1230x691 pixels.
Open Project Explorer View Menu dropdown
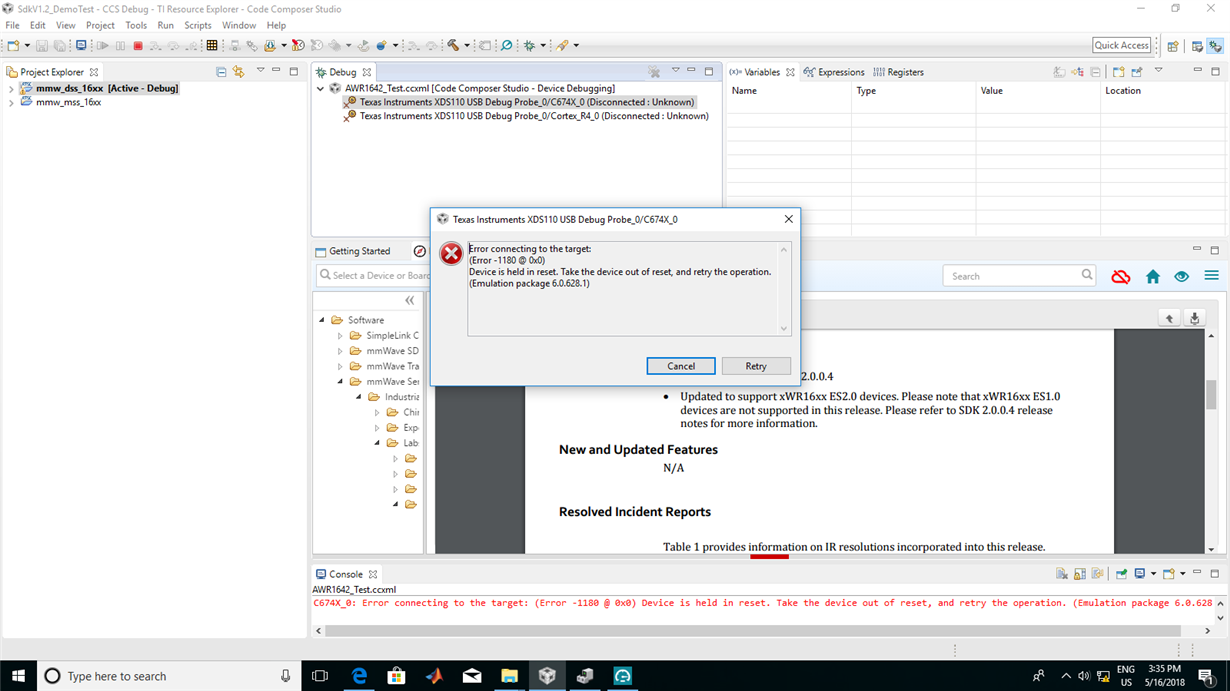(x=260, y=71)
